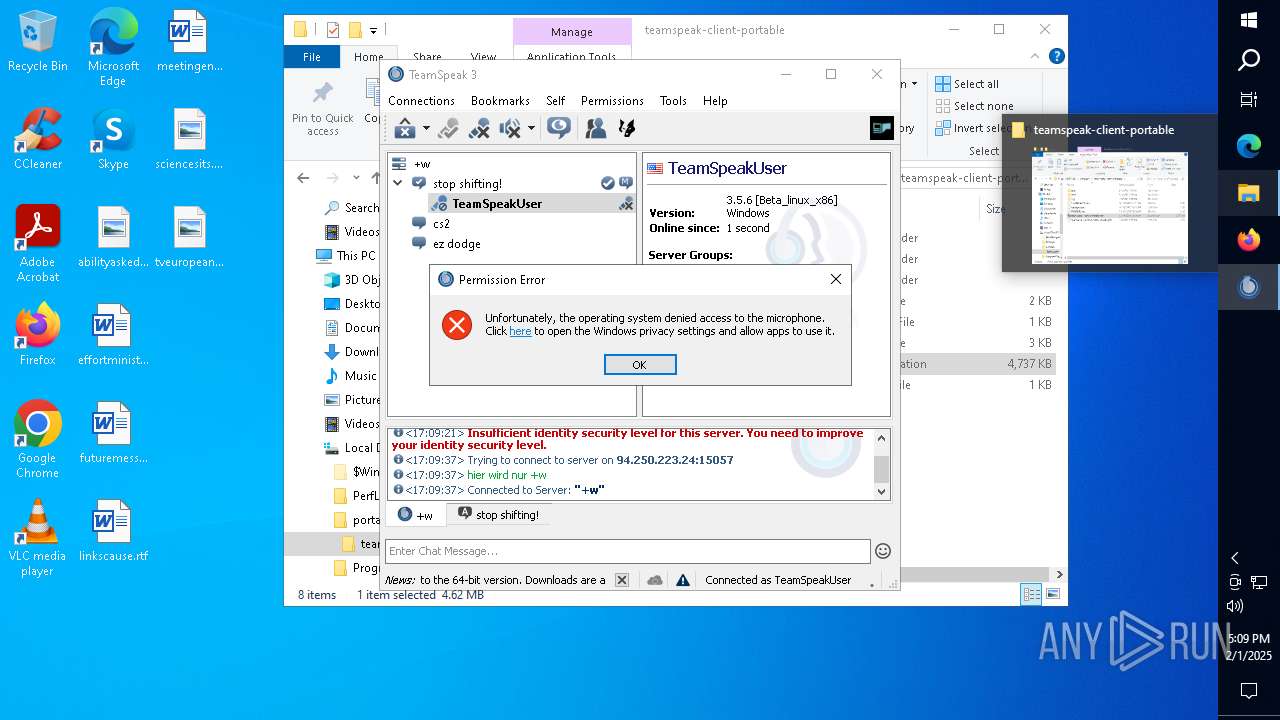The image size is (1280, 720).
Task: Open the Manage tab in File Explorer
Action: 572,32
